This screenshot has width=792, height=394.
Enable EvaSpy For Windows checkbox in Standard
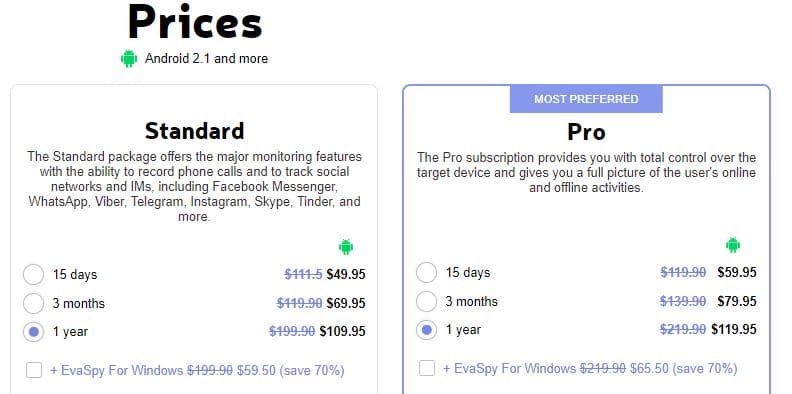(x=34, y=370)
